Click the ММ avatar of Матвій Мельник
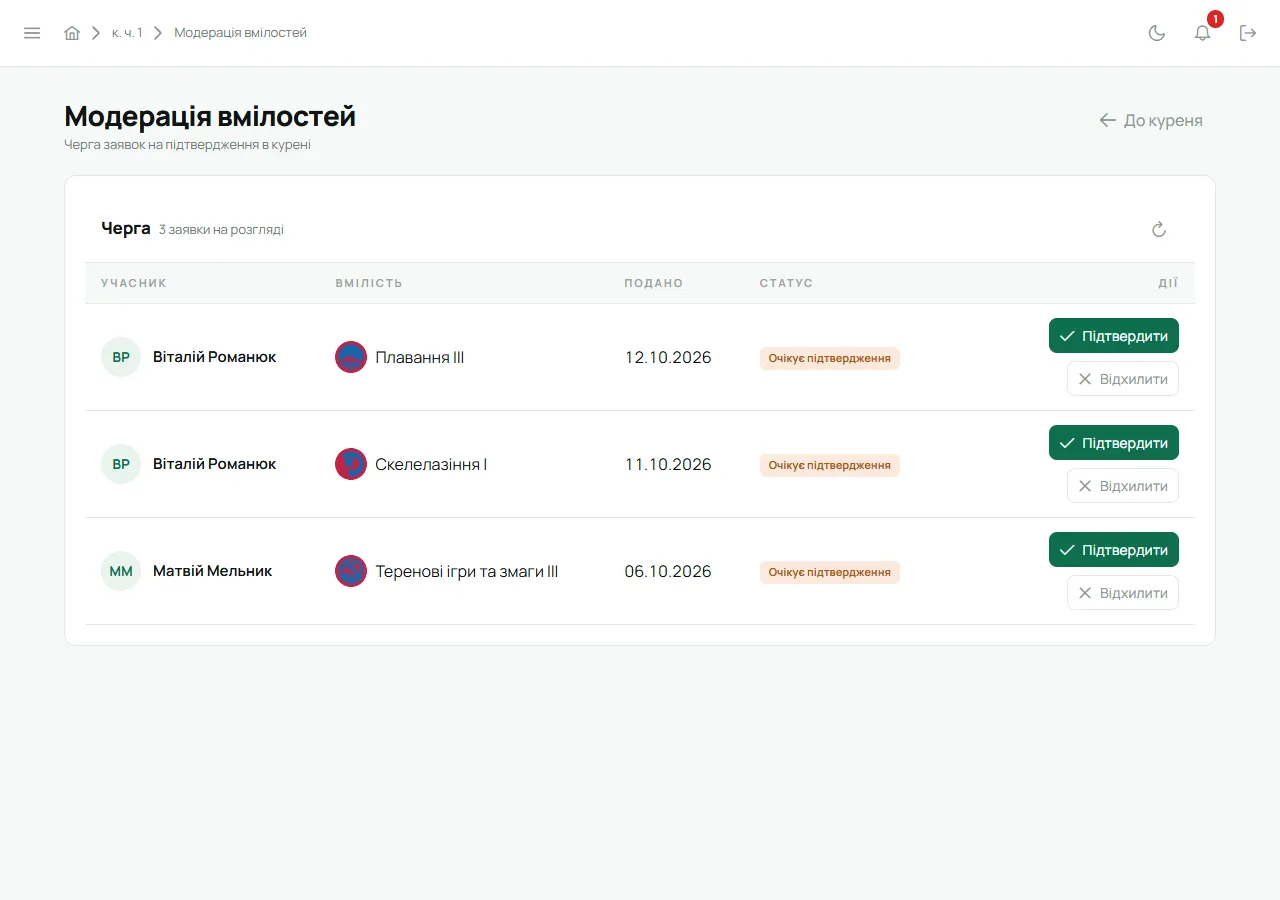1280x900 pixels. [121, 571]
